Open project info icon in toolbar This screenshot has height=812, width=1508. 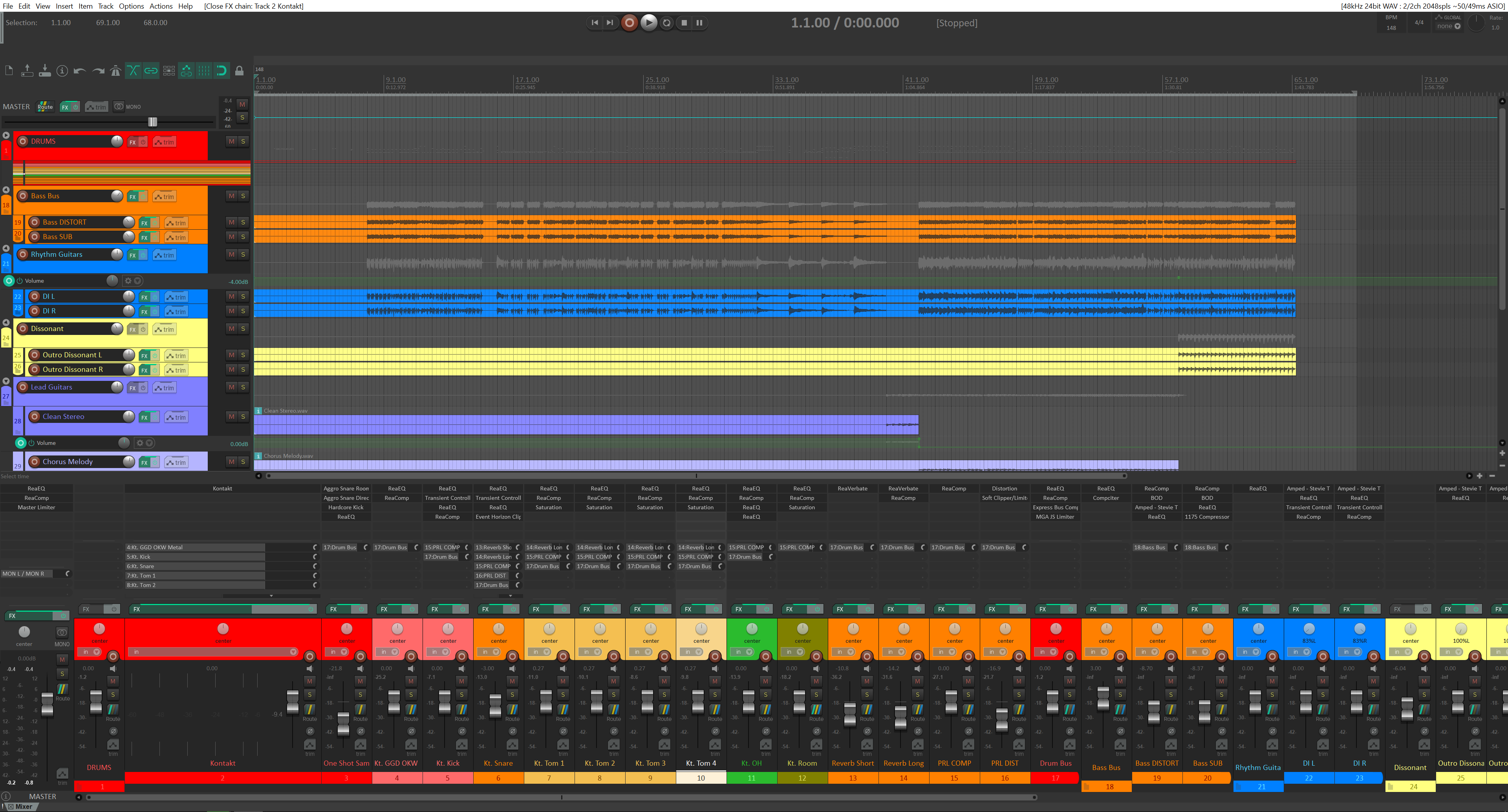pyautogui.click(x=62, y=71)
